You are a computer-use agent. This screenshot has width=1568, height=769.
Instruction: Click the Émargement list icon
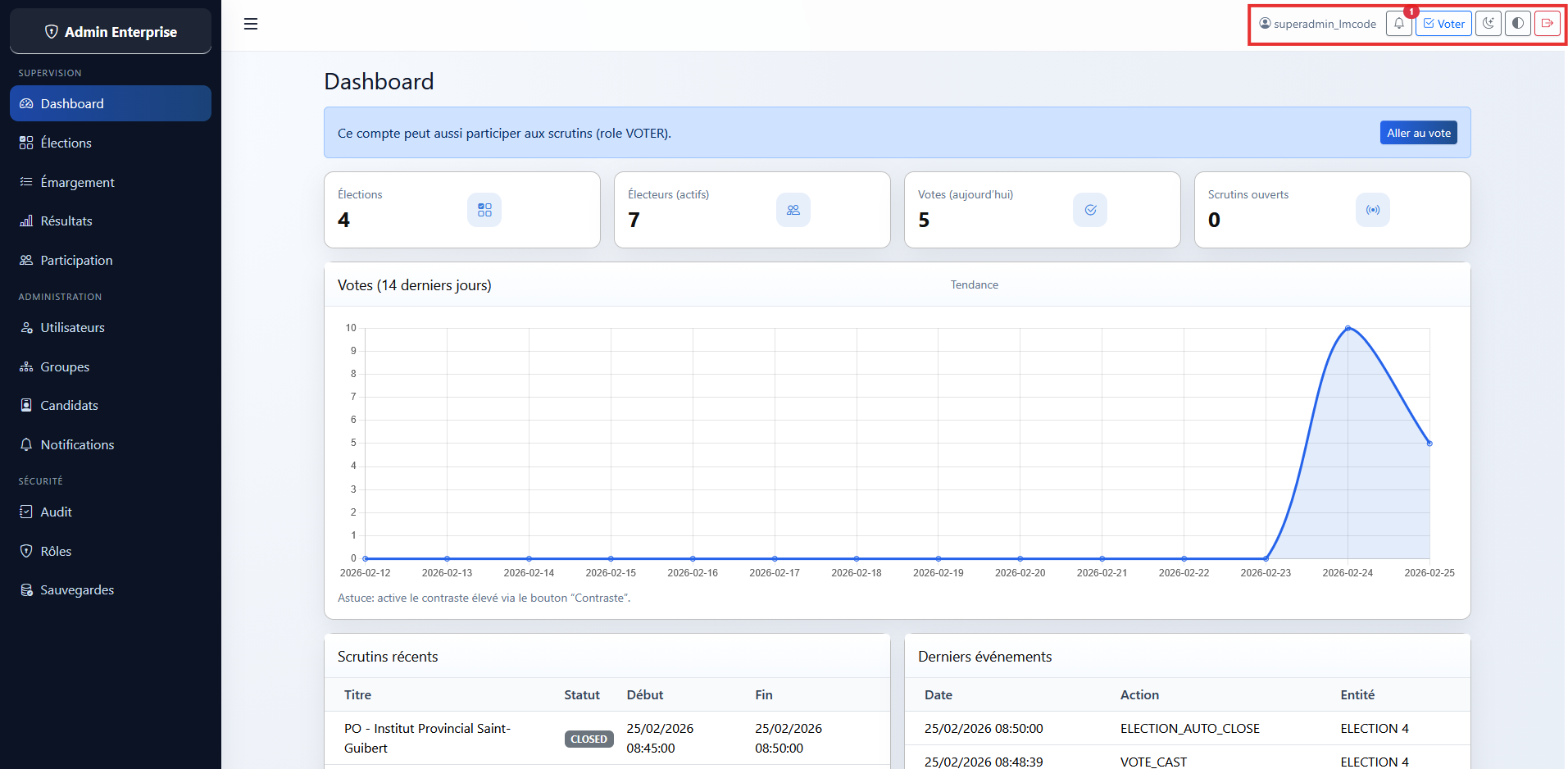pyautogui.click(x=27, y=181)
